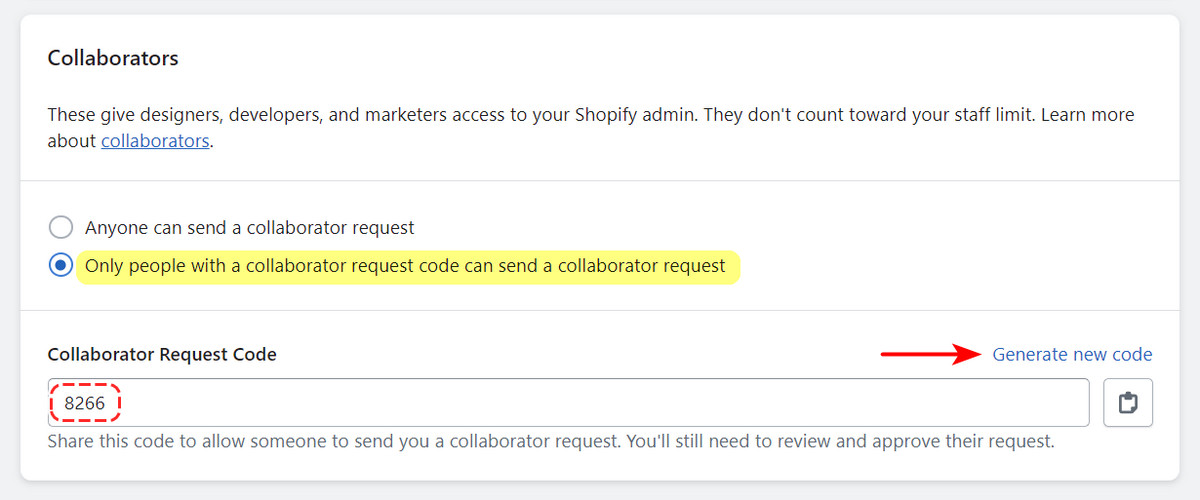Click the 'Learn more about' text
1200x500 pixels.
pos(1088,114)
